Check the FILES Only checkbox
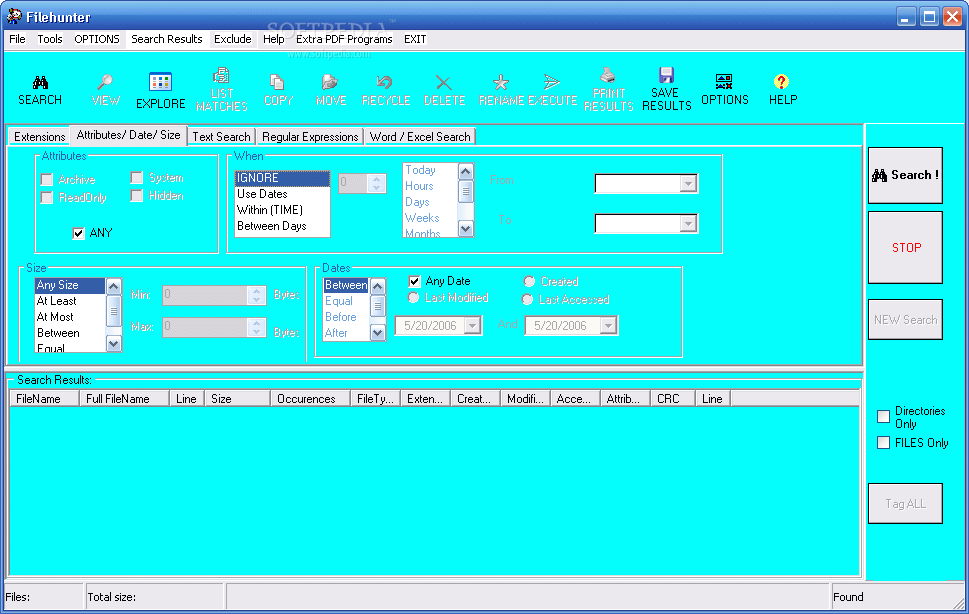Viewport: 969px width, 614px height. [884, 443]
